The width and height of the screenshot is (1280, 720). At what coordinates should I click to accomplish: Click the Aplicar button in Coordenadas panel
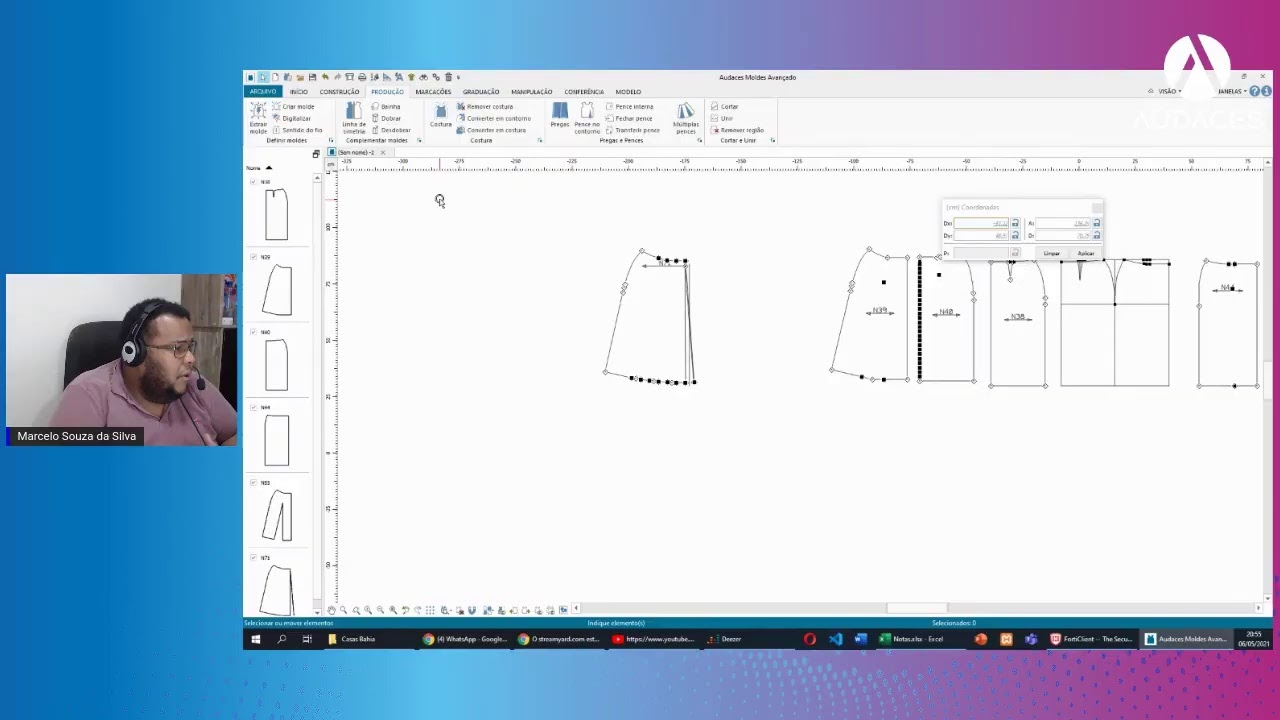coord(1086,254)
